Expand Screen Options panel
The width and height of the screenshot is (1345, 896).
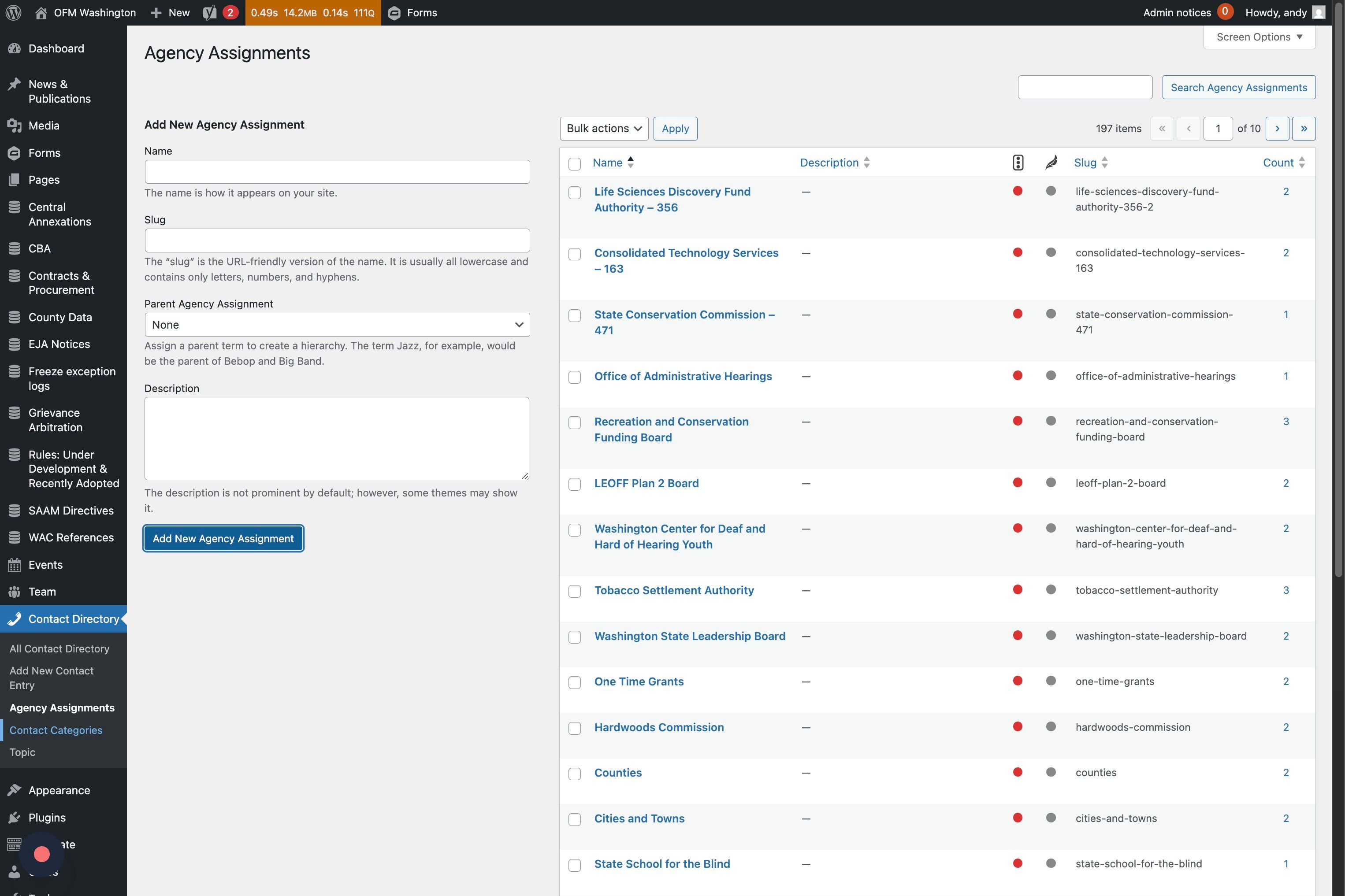tap(1259, 37)
